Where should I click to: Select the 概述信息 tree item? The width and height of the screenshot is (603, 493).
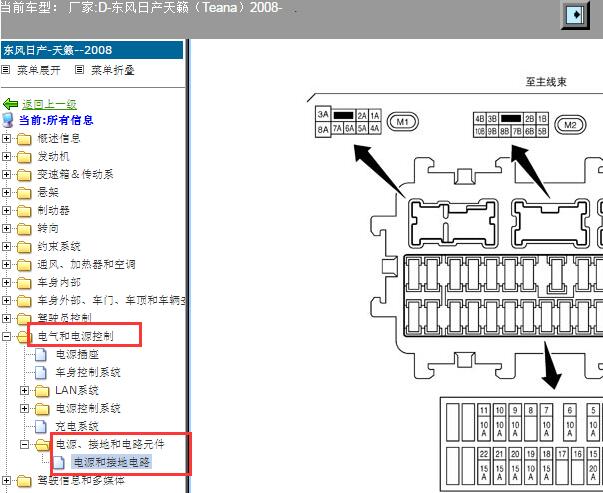coord(58,138)
